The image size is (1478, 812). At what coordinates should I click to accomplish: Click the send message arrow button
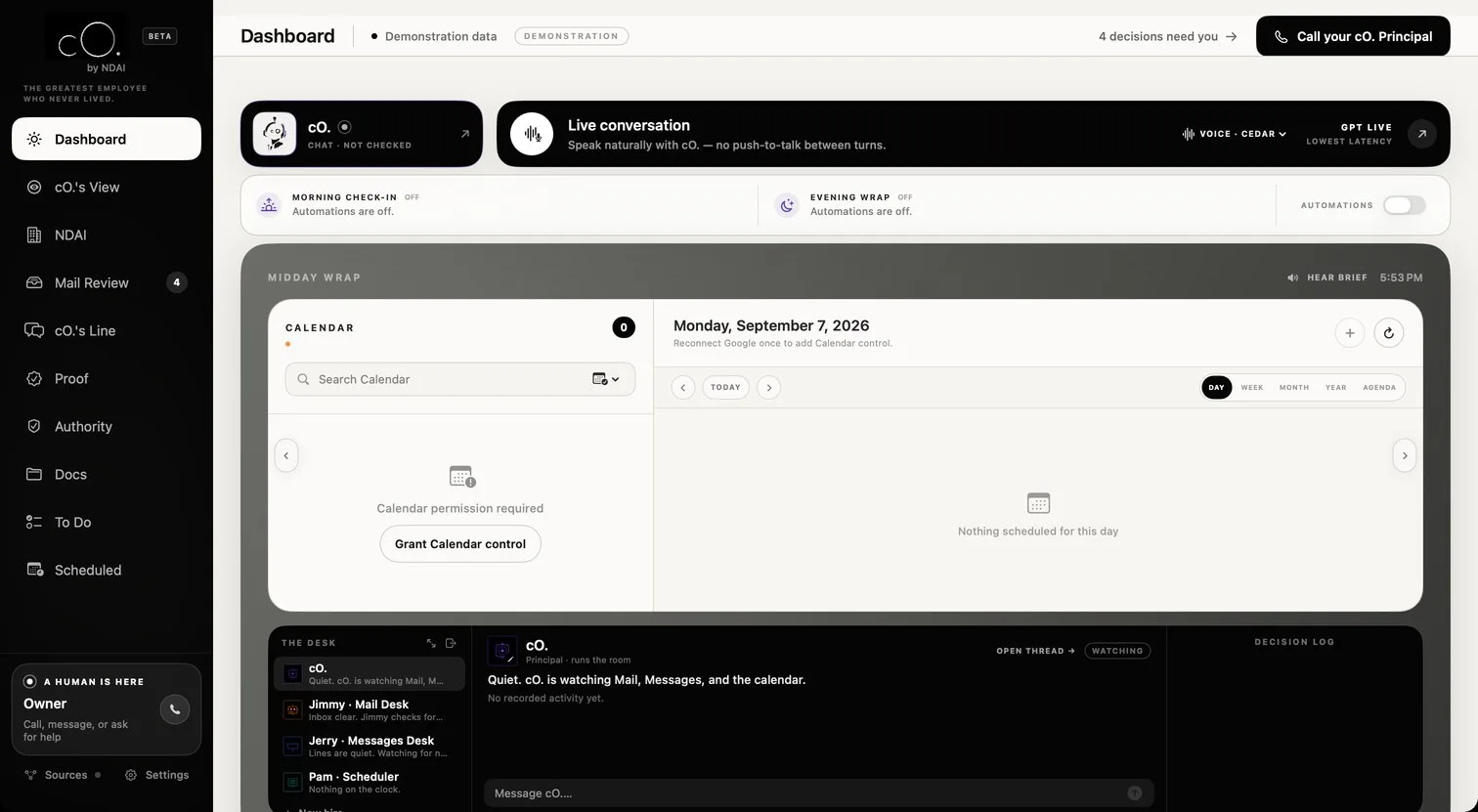[x=1135, y=793]
